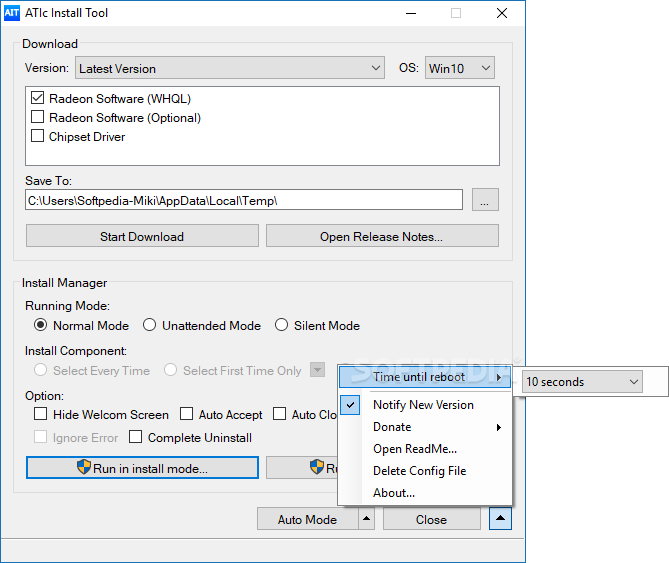Click the Save To path input field
The image size is (669, 563).
click(x=244, y=200)
